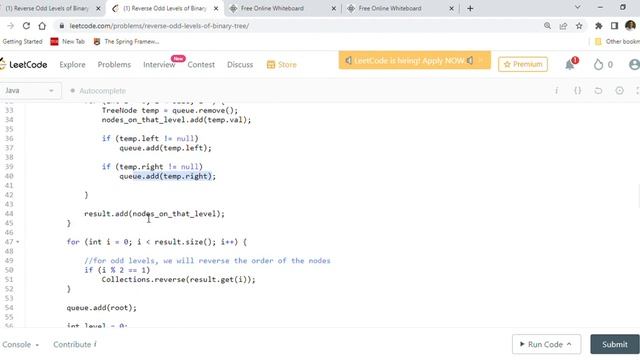Click line number 44 in the gutter
The width and height of the screenshot is (640, 360).
pyautogui.click(x=9, y=214)
